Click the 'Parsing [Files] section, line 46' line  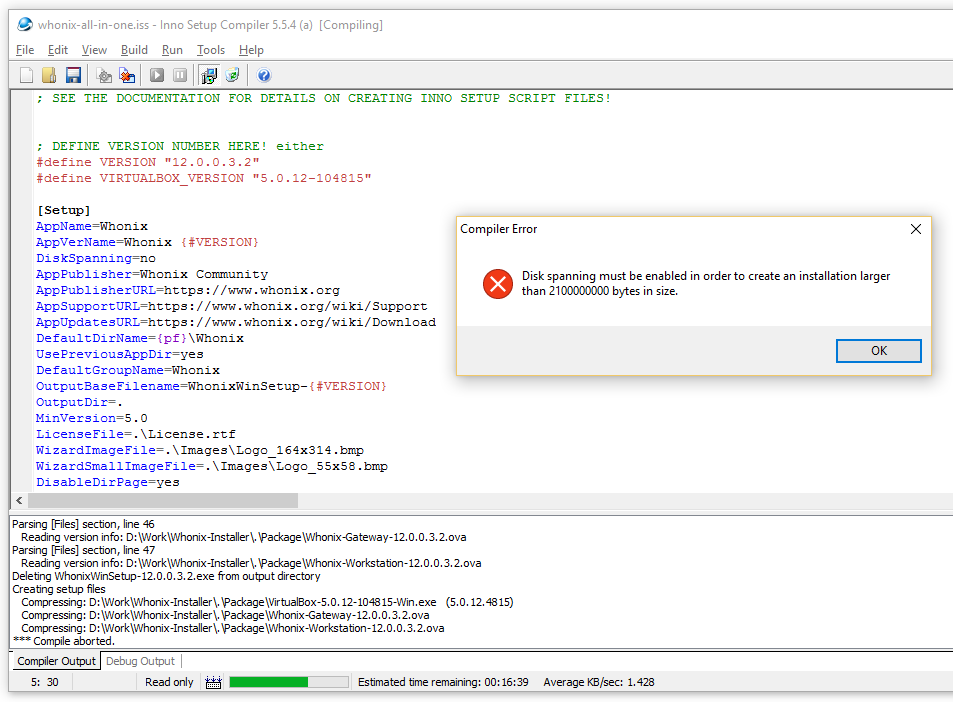click(x=83, y=524)
